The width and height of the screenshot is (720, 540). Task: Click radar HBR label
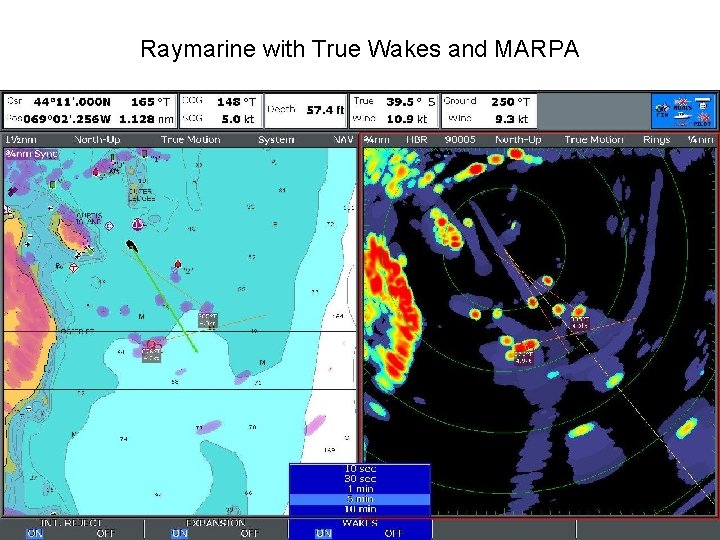click(416, 140)
